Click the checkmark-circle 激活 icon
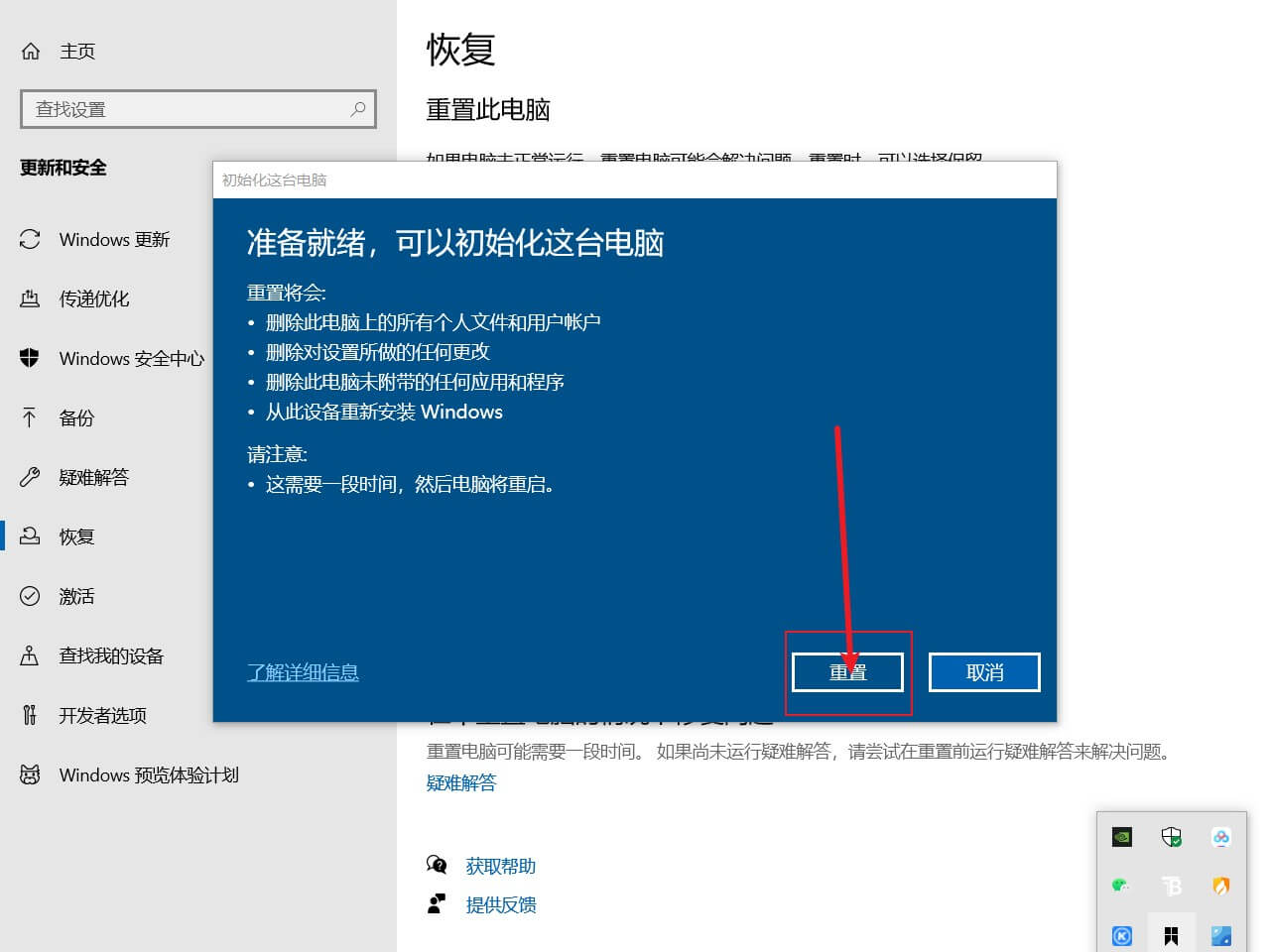1270x952 pixels. 30,596
